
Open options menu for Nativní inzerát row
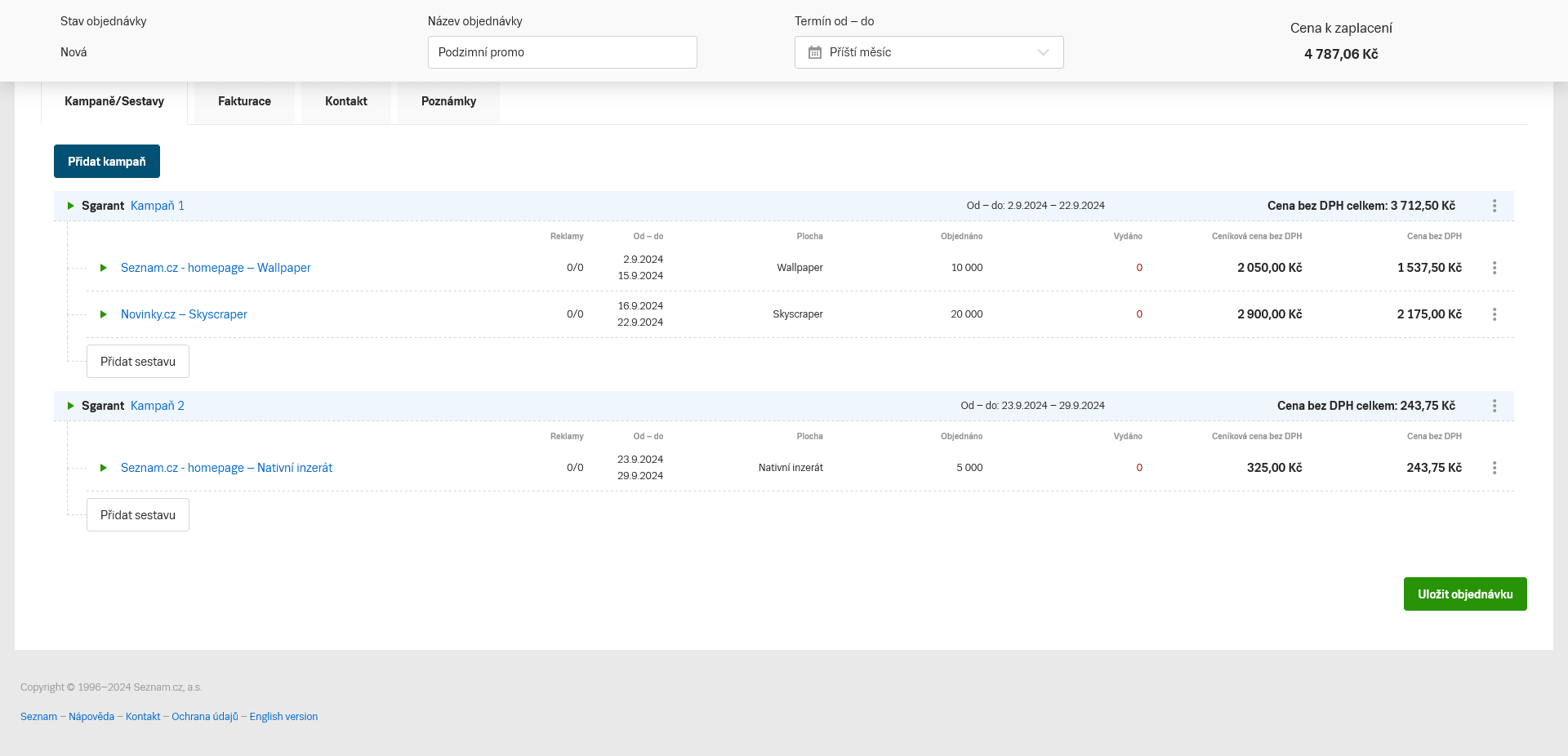[1494, 468]
